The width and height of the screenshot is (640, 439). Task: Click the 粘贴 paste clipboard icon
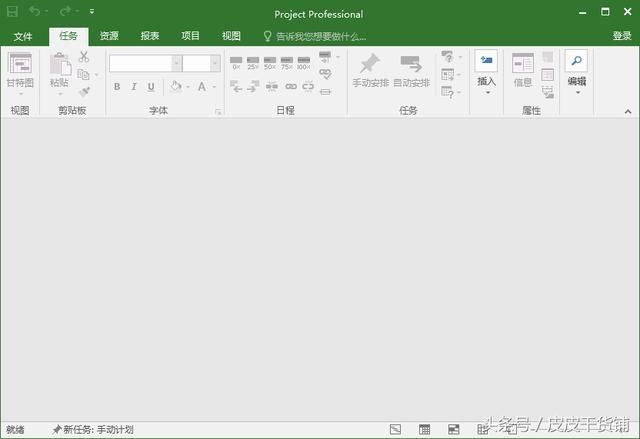coord(60,64)
